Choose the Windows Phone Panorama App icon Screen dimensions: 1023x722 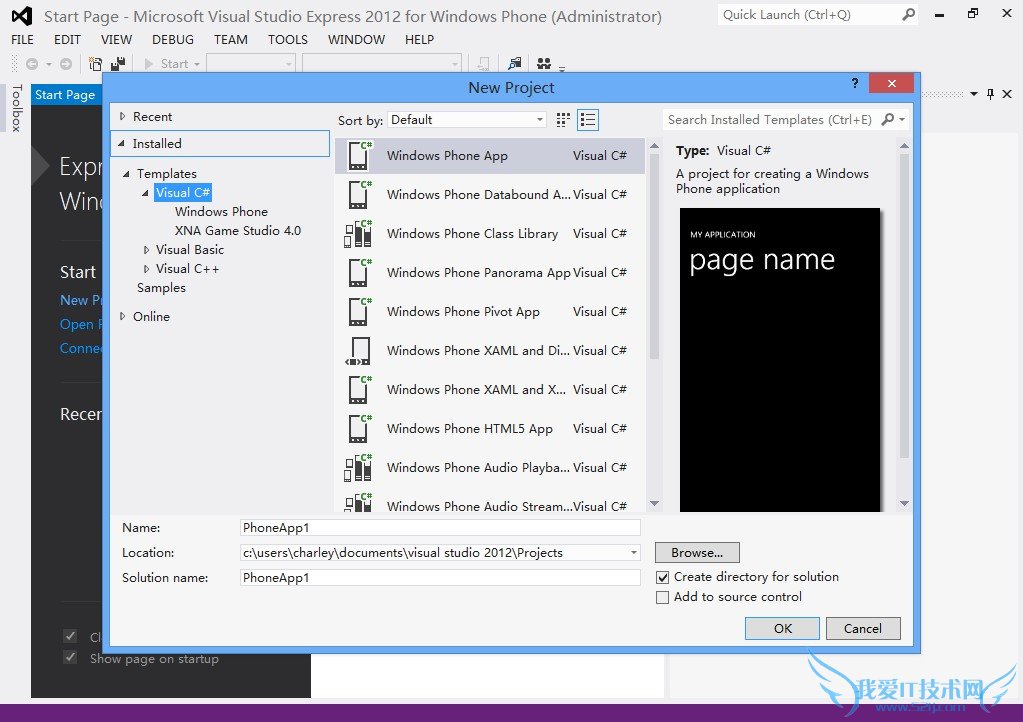358,273
